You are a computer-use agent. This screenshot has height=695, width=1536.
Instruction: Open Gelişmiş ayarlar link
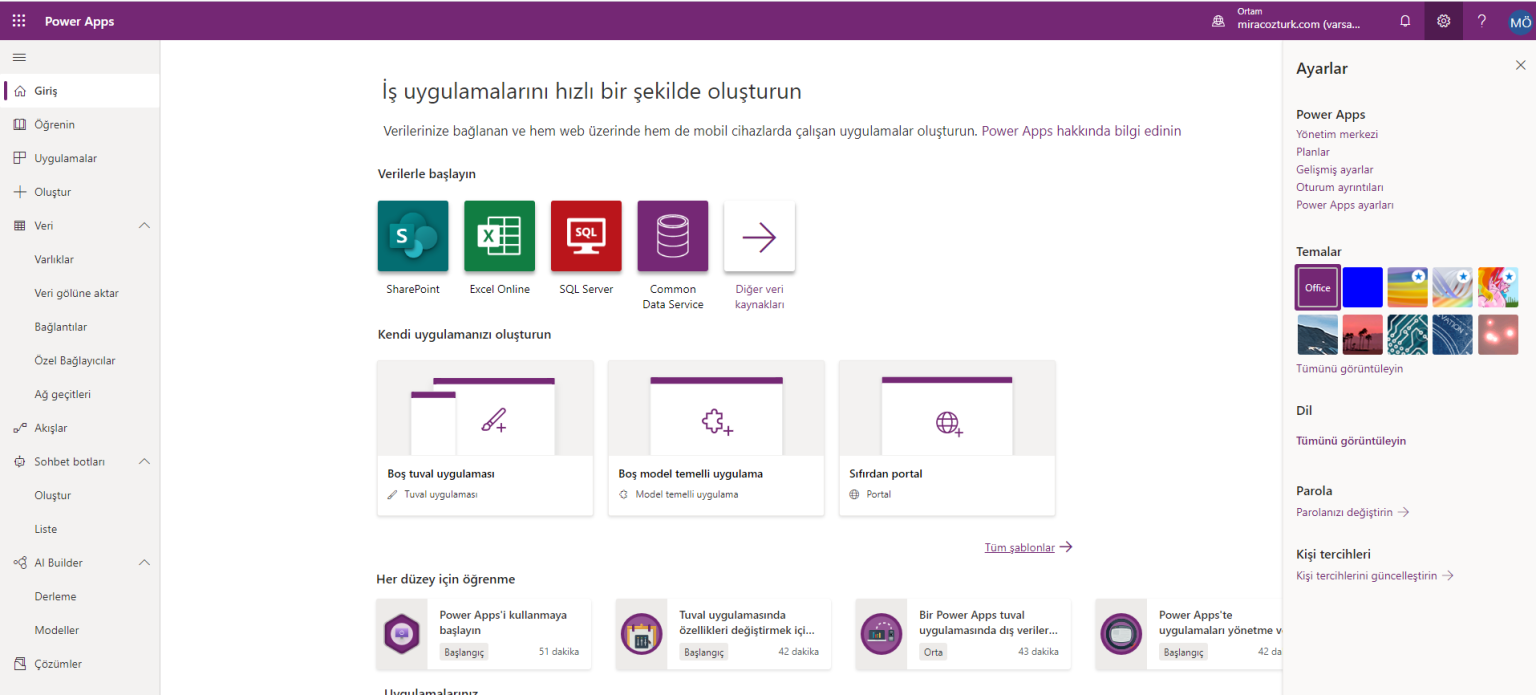pos(1335,170)
